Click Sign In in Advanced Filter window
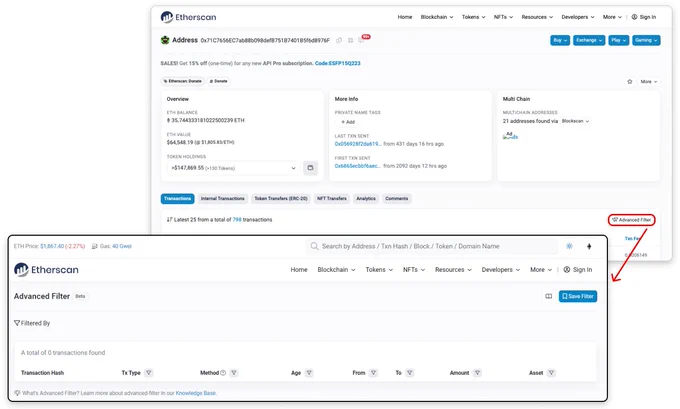 point(578,270)
